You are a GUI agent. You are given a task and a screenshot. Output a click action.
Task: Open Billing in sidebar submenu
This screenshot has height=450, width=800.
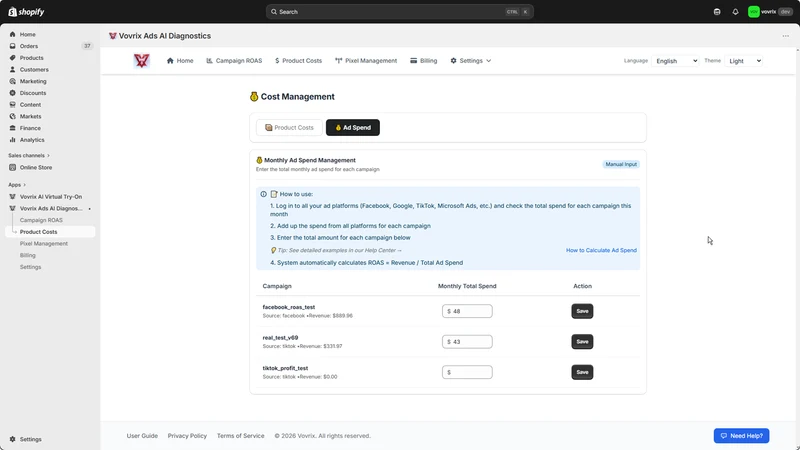[x=28, y=256]
